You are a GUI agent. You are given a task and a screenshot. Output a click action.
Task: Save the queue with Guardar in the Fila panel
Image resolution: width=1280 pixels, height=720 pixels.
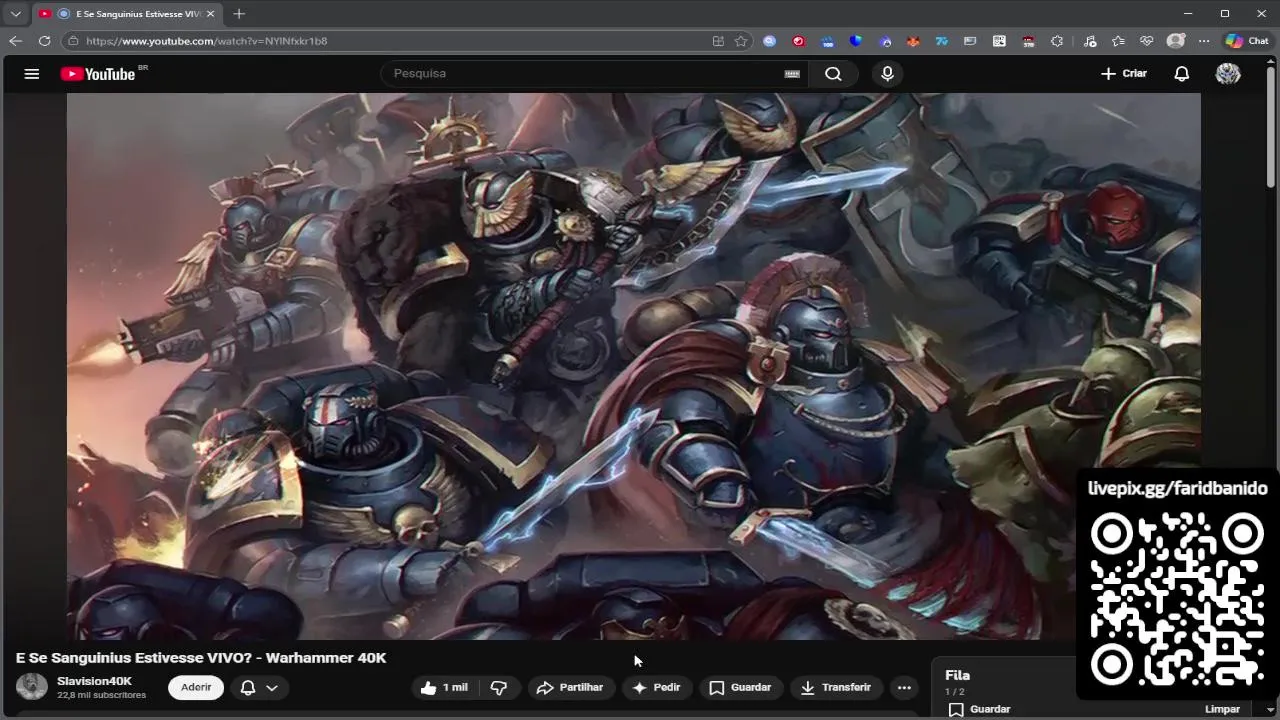pos(978,709)
